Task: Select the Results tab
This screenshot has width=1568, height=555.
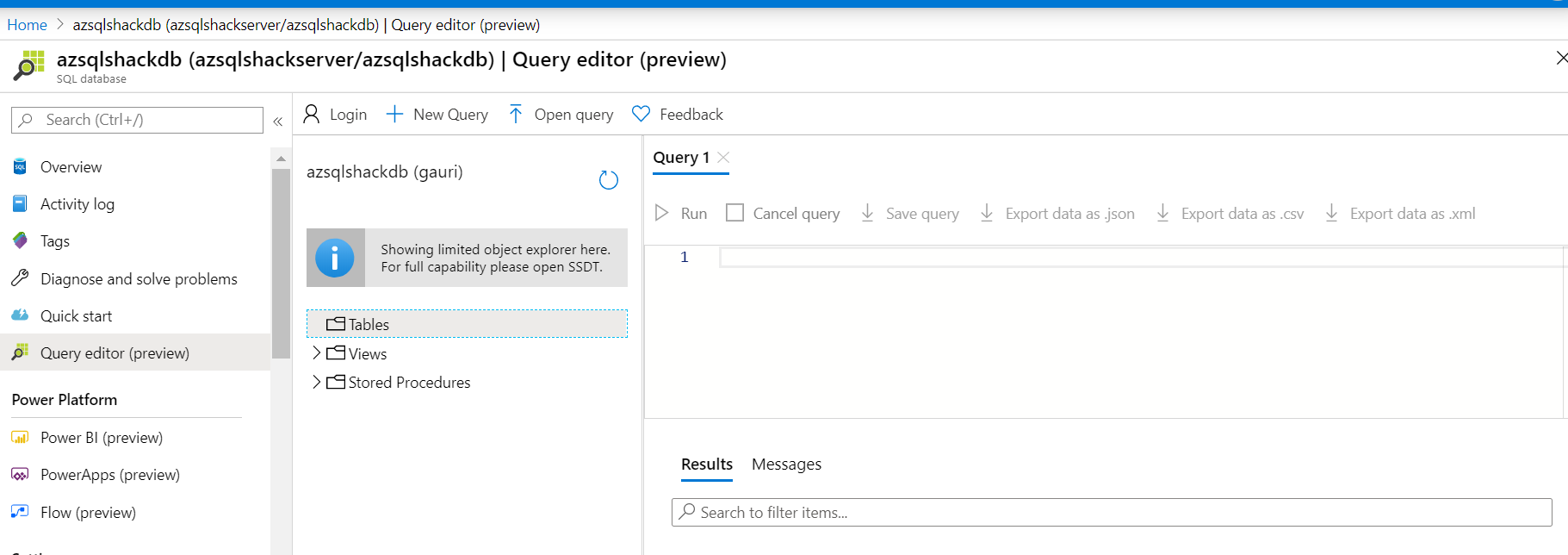Action: tap(706, 465)
